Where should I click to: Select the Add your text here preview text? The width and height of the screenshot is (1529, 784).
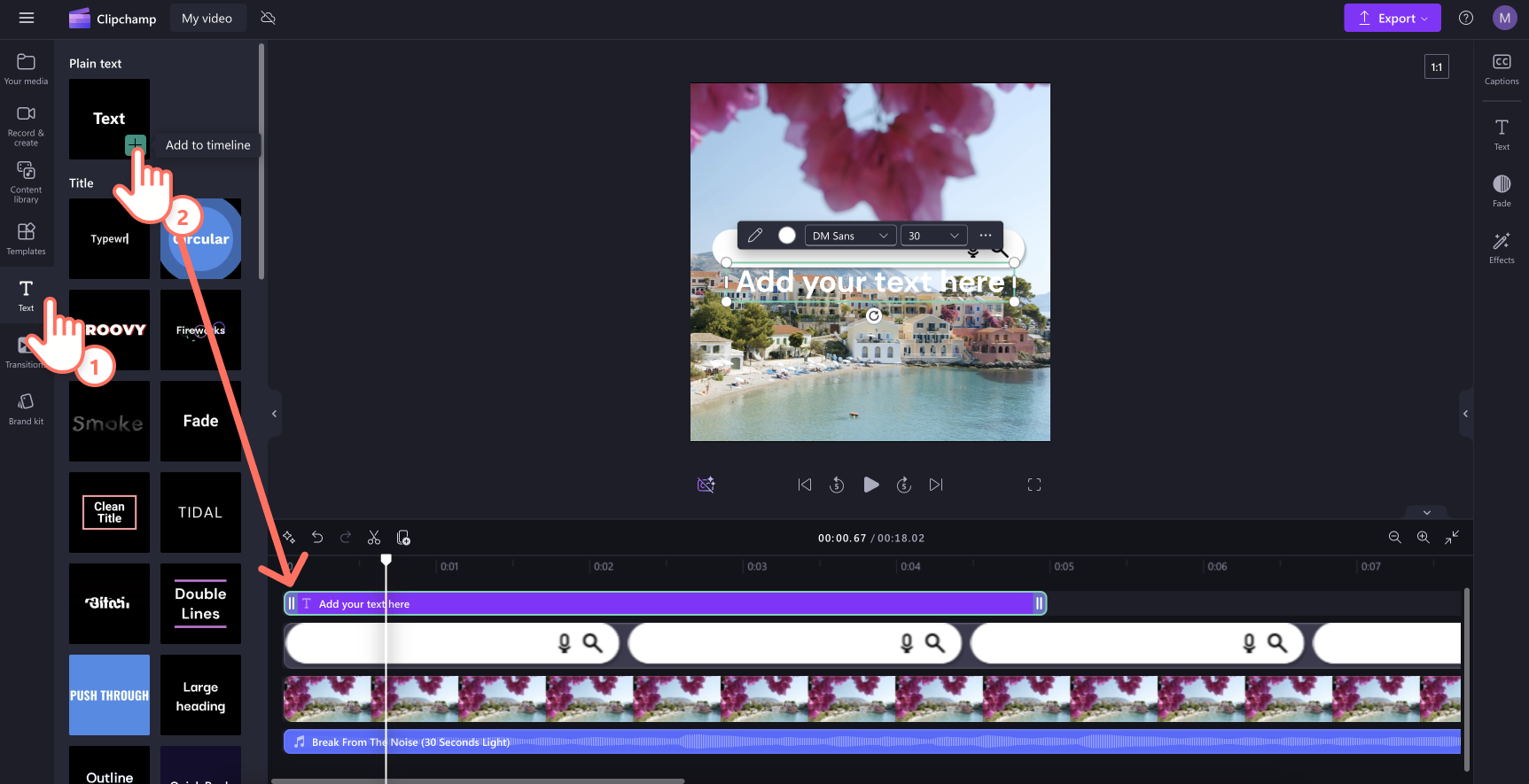tap(870, 282)
